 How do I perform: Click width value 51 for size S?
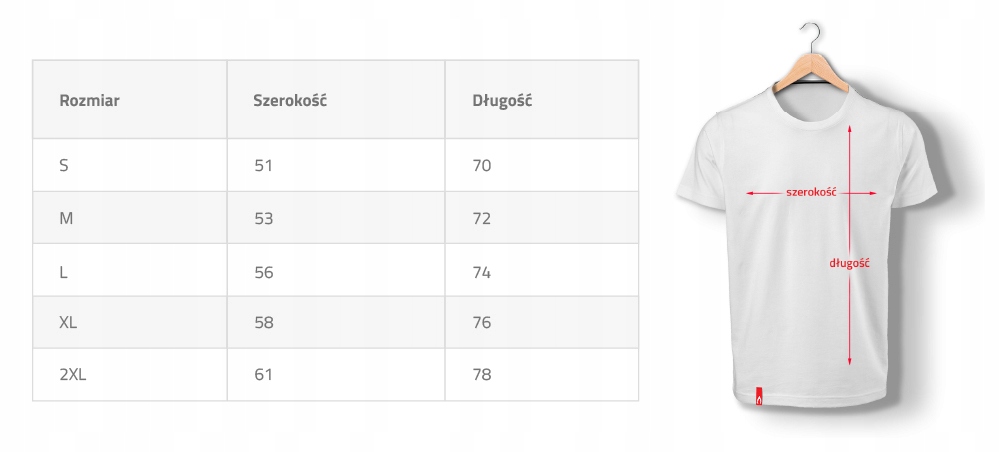263,165
